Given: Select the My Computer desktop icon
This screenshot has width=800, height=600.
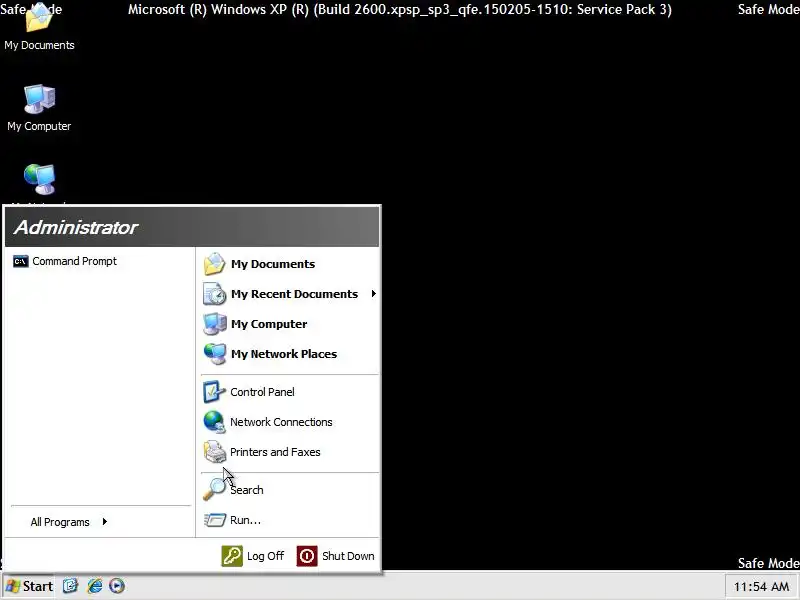Looking at the screenshot, I should click(39, 108).
